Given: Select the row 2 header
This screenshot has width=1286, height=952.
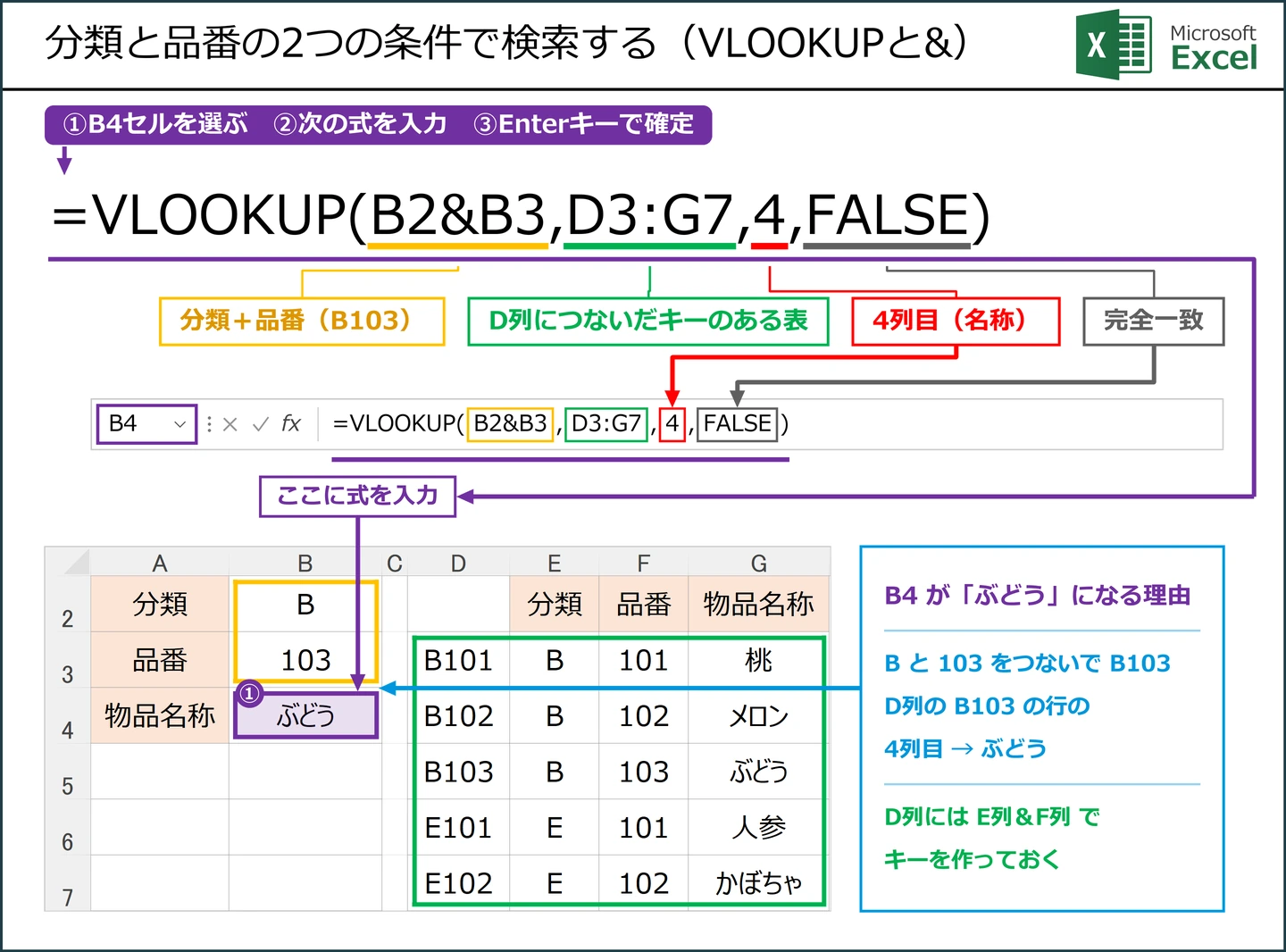Looking at the screenshot, I should click(x=68, y=605).
